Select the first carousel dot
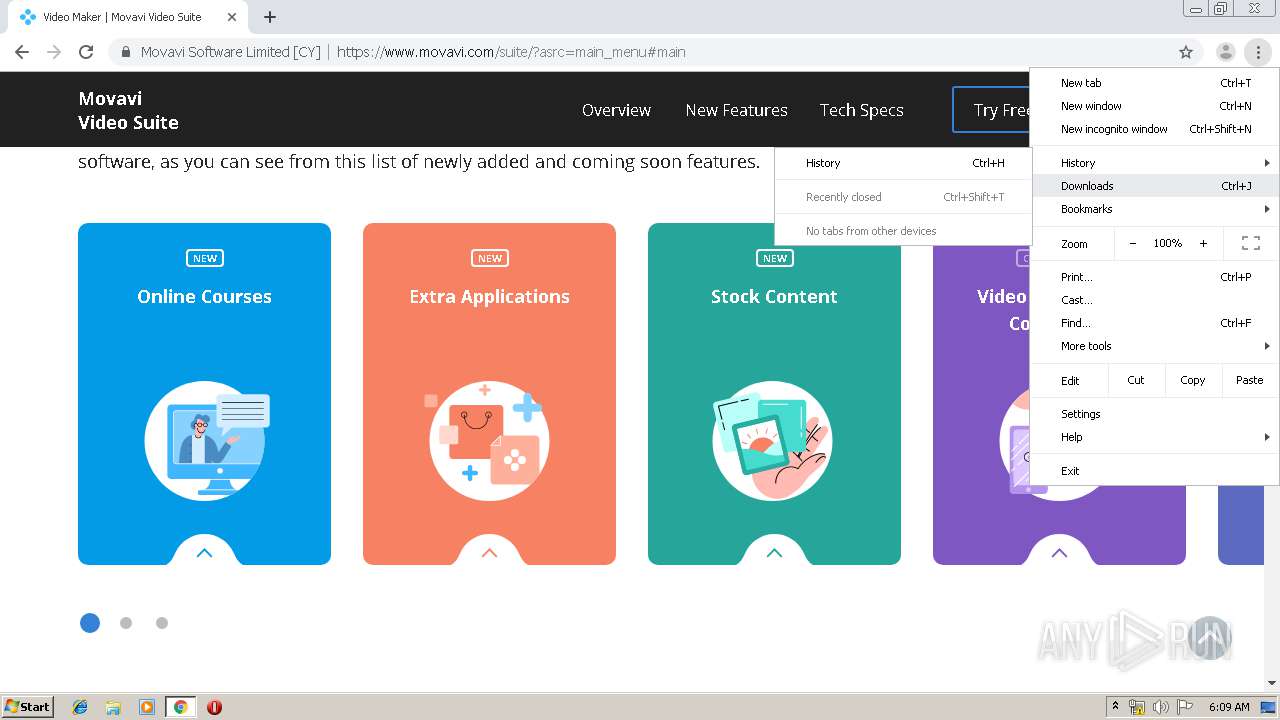Screen dimensions: 1280x720 pos(90,623)
